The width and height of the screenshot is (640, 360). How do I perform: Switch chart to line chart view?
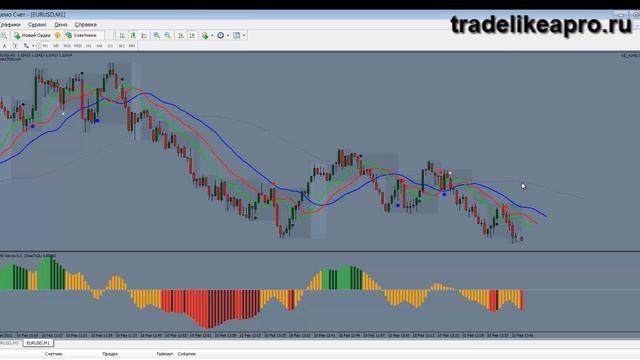point(144,36)
